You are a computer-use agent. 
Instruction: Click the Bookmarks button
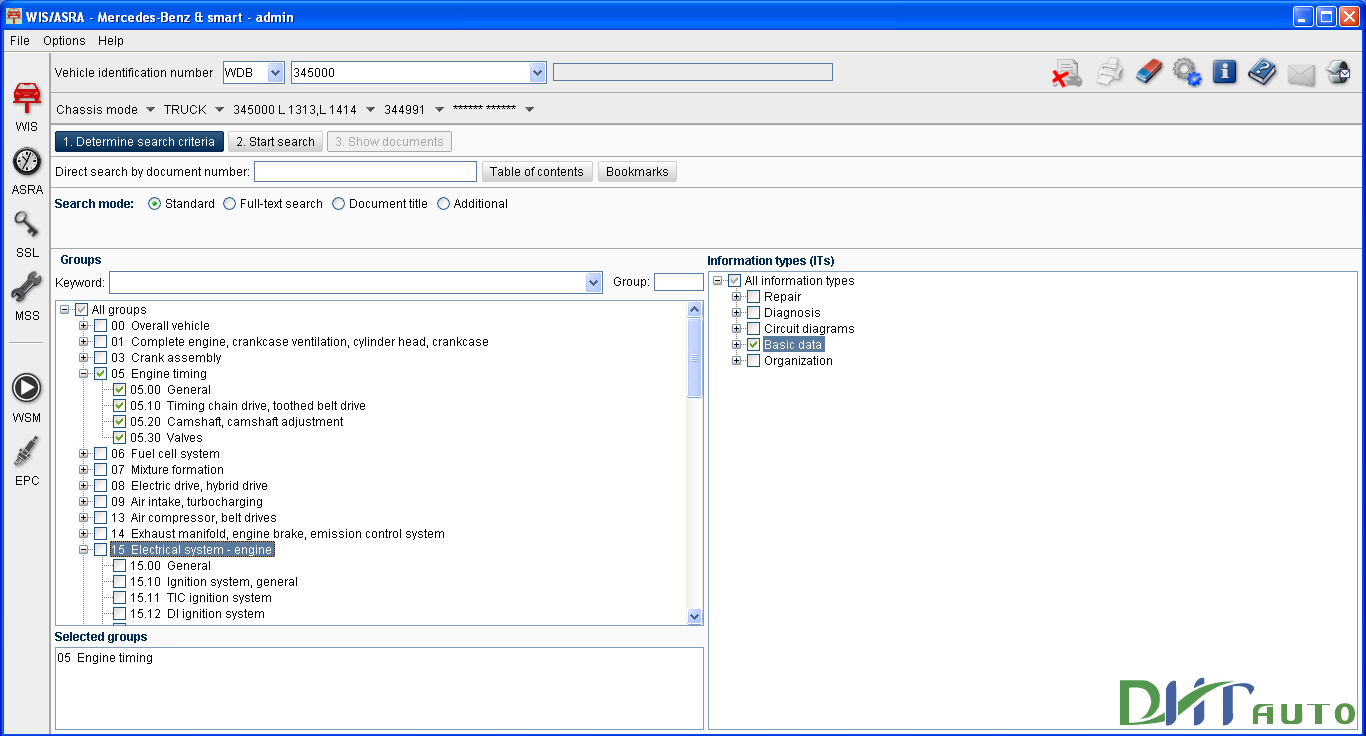coord(637,172)
